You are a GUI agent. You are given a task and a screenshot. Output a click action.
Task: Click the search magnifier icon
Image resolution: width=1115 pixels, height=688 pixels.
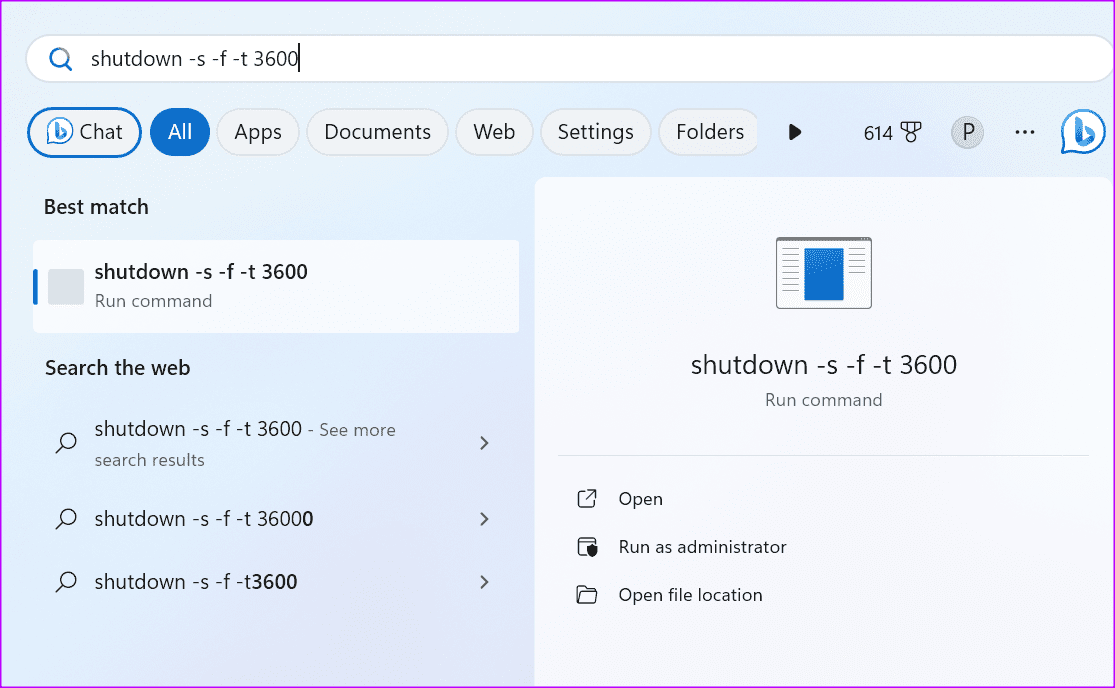click(x=60, y=58)
